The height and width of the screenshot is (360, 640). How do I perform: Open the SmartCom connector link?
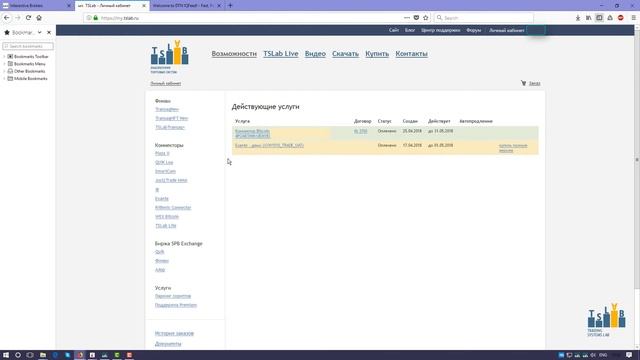tap(165, 171)
